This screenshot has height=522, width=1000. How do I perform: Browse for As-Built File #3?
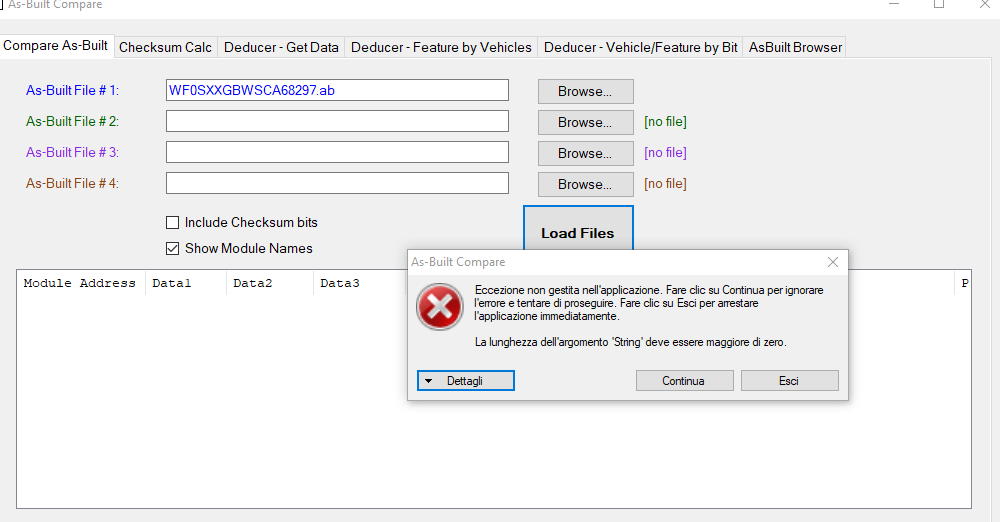(585, 153)
